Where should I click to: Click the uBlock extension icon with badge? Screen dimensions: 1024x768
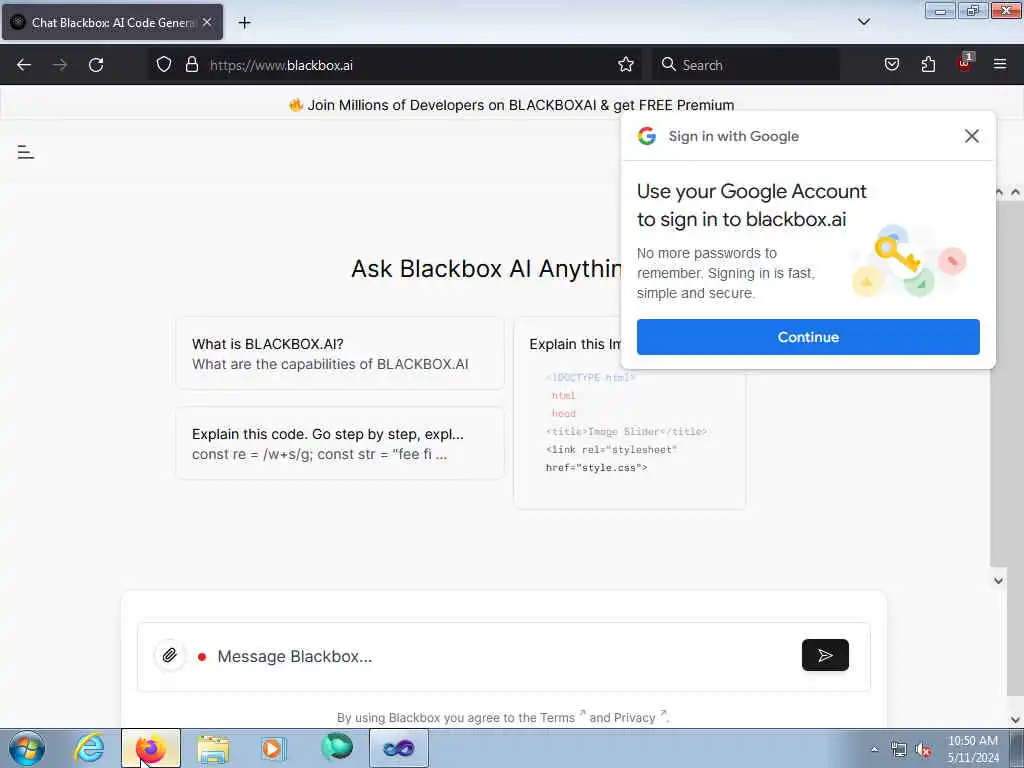pyautogui.click(x=965, y=63)
